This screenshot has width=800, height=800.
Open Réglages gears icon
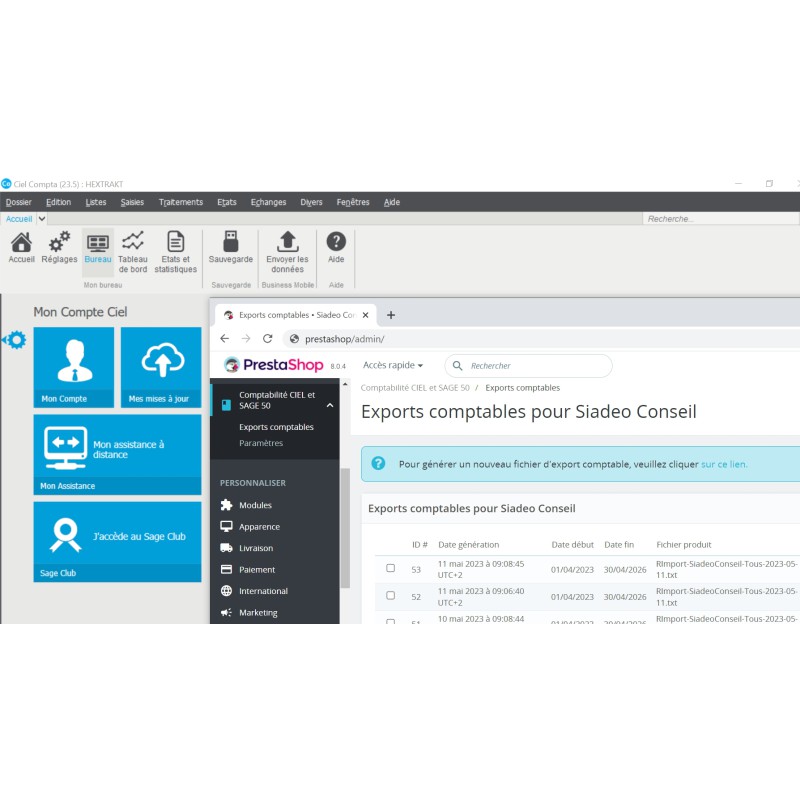pos(59,242)
